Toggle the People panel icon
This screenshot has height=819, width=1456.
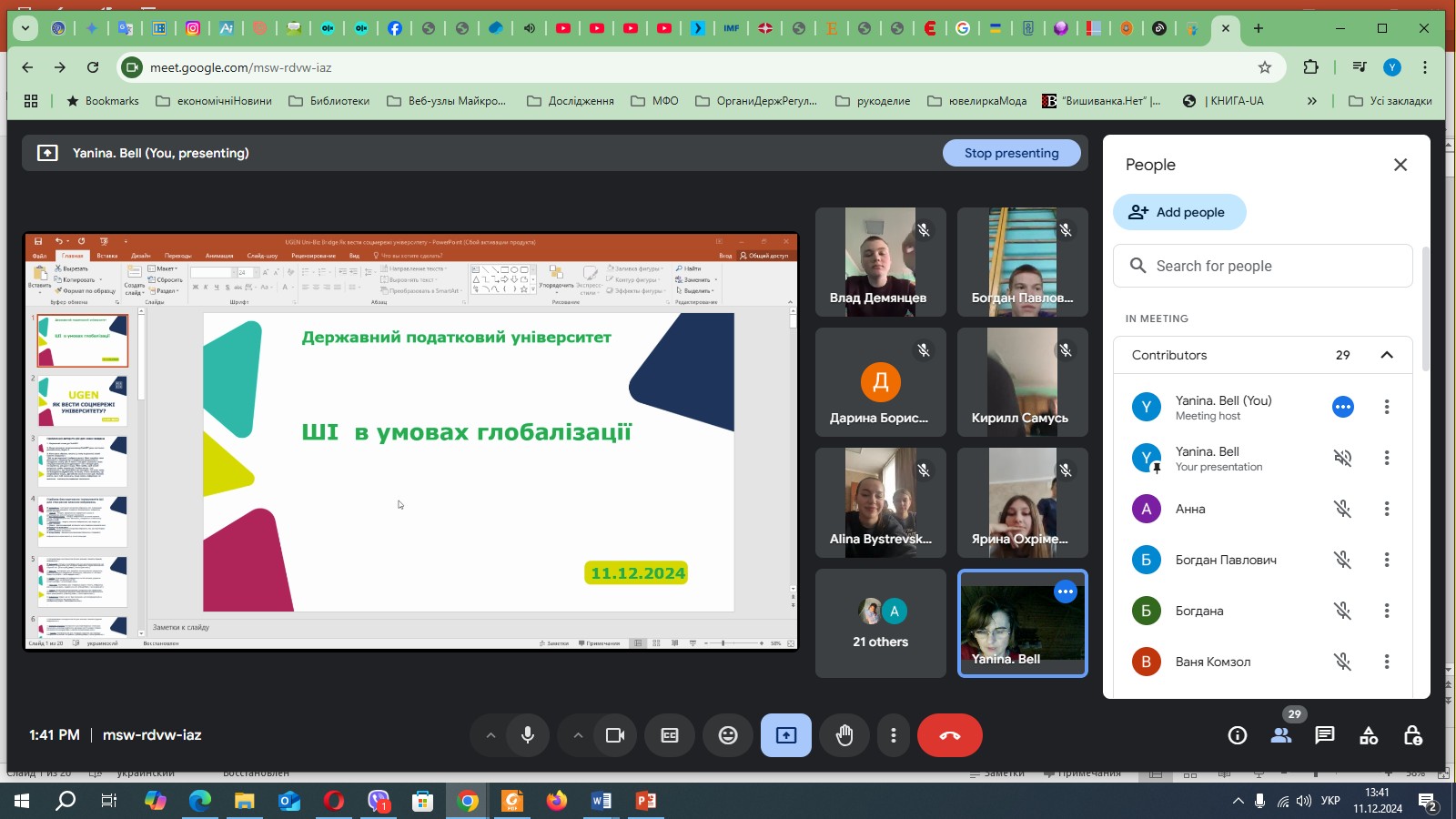tap(1281, 735)
